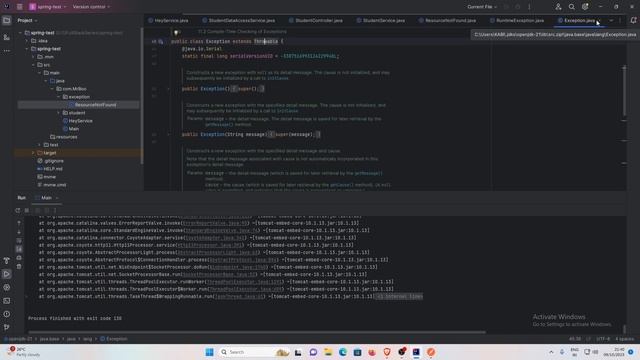Open the Structure tool window icon
The image size is (640, 360).
click(x=7, y=37)
